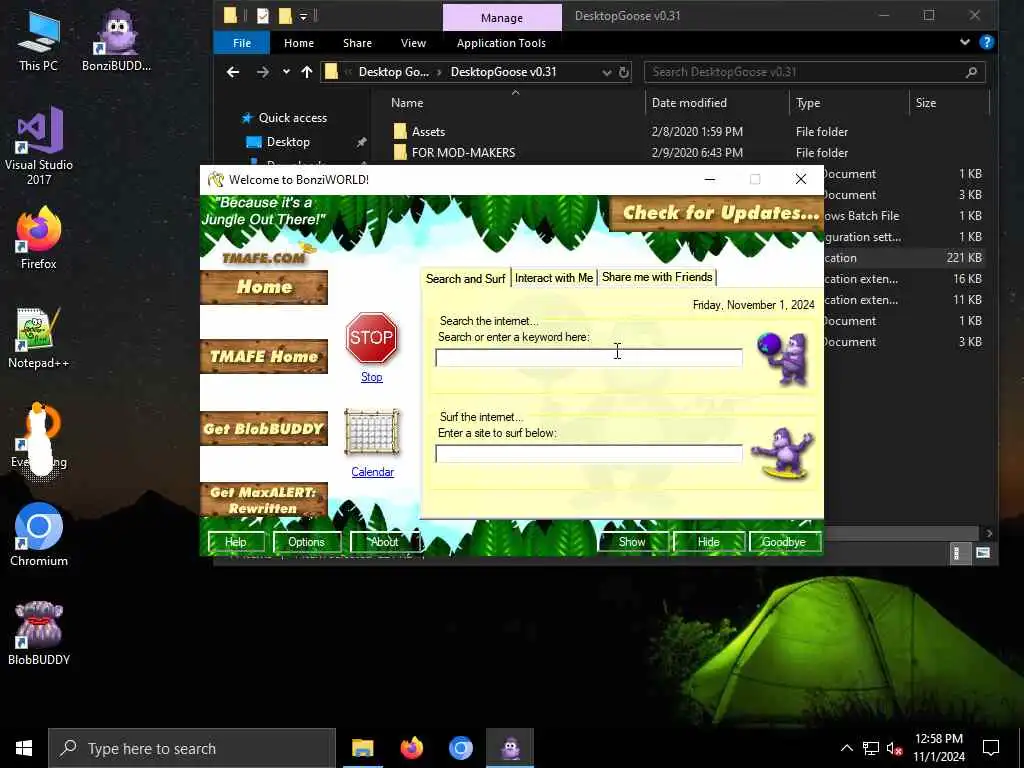This screenshot has height=768, width=1024.
Task: Open Explorer help question mark
Action: click(987, 42)
